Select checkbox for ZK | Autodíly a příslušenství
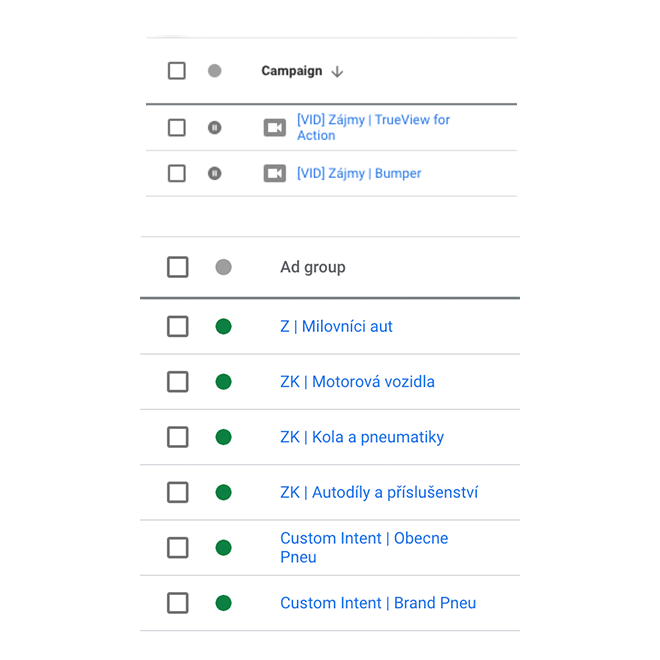The height and width of the screenshot is (660, 660). [x=178, y=492]
